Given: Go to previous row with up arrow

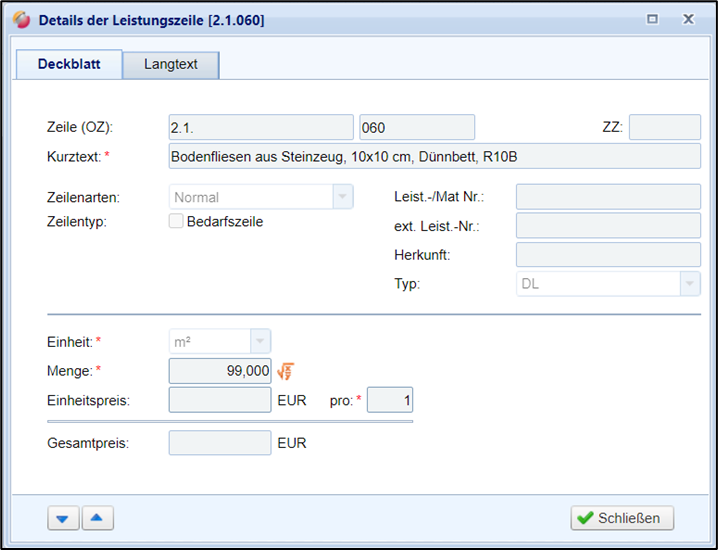Looking at the screenshot, I should point(97,518).
